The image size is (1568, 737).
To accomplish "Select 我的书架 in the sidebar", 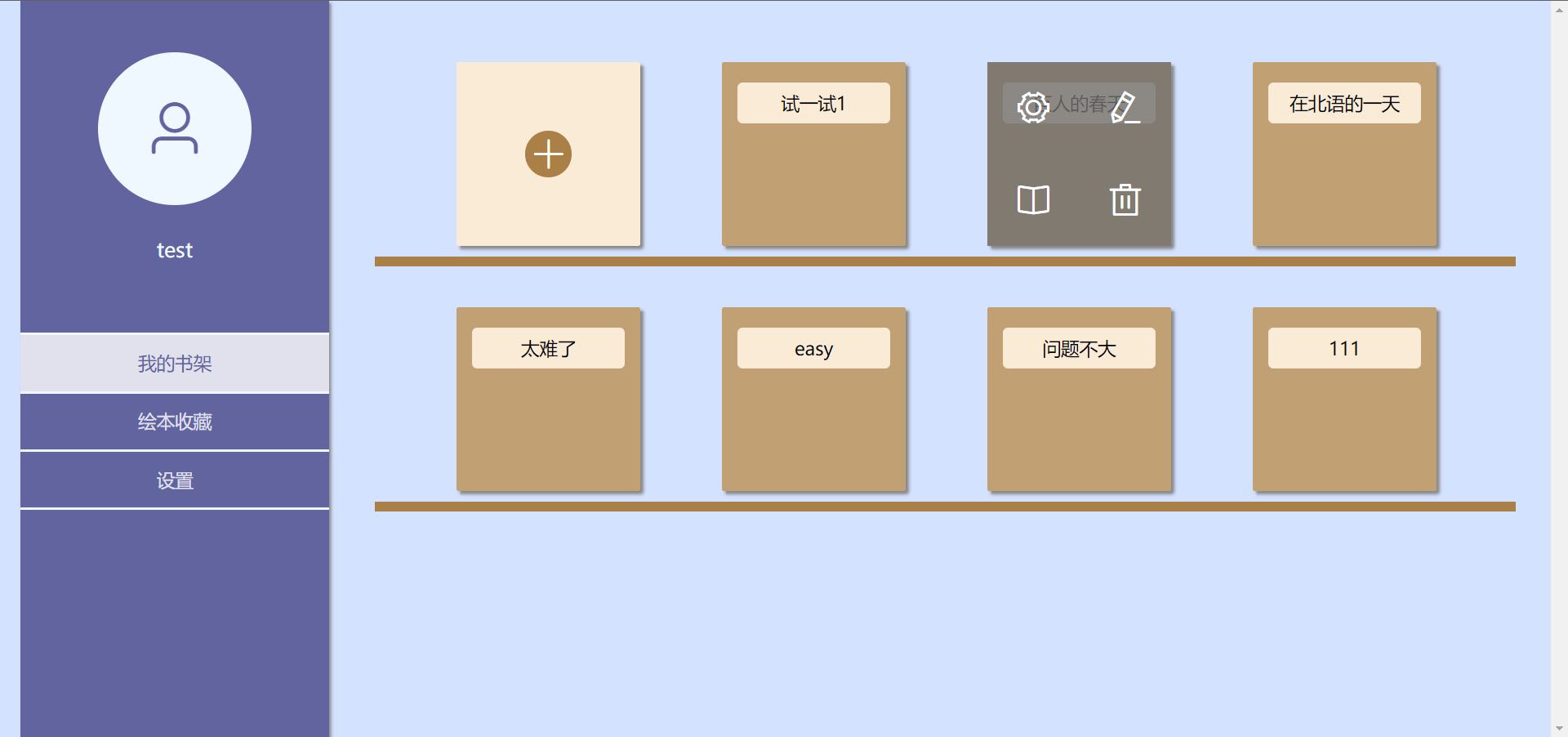I will [x=175, y=364].
